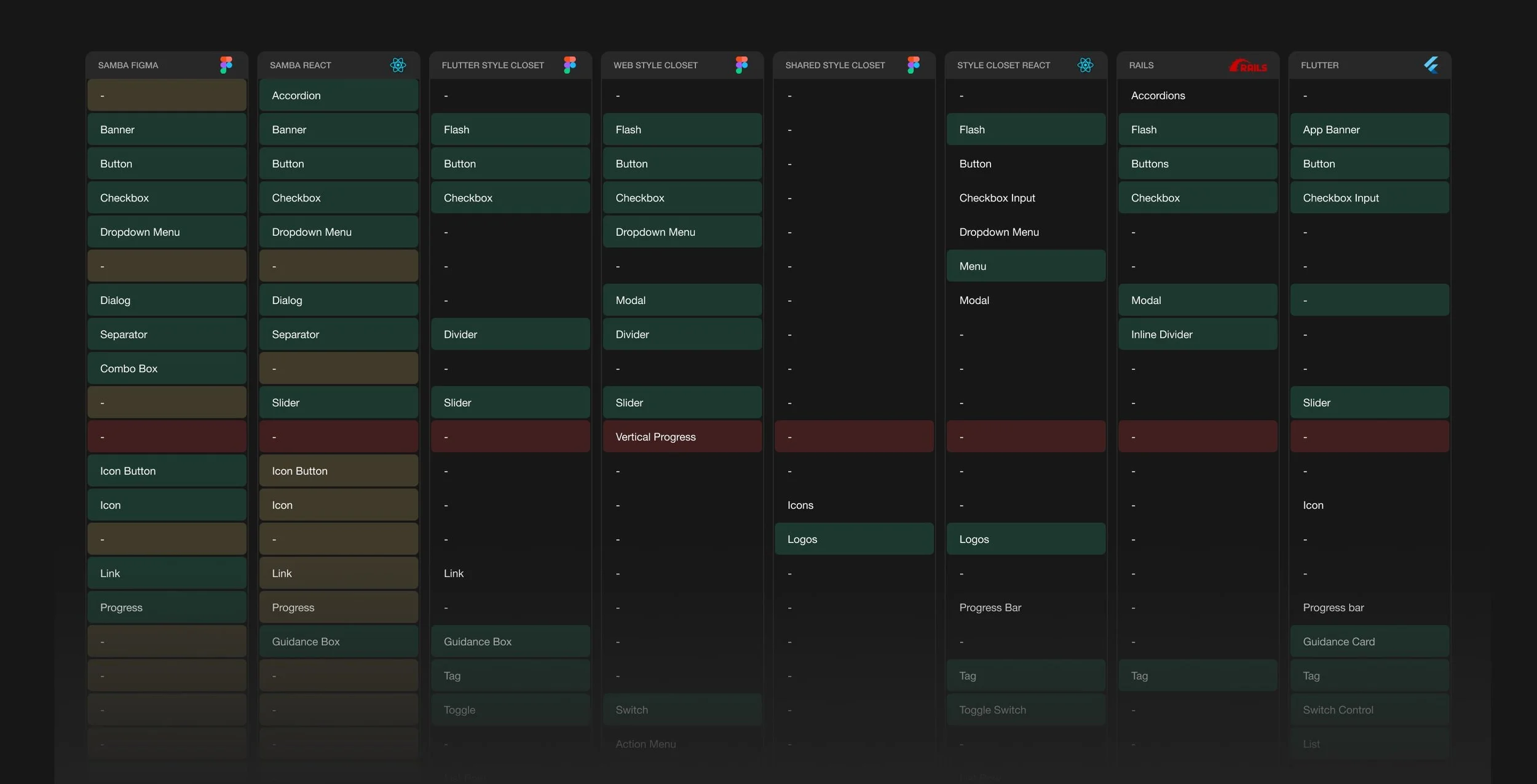This screenshot has width=1537, height=784.
Task: Click Figma icon in Flutter Style Closet header
Action: point(570,65)
